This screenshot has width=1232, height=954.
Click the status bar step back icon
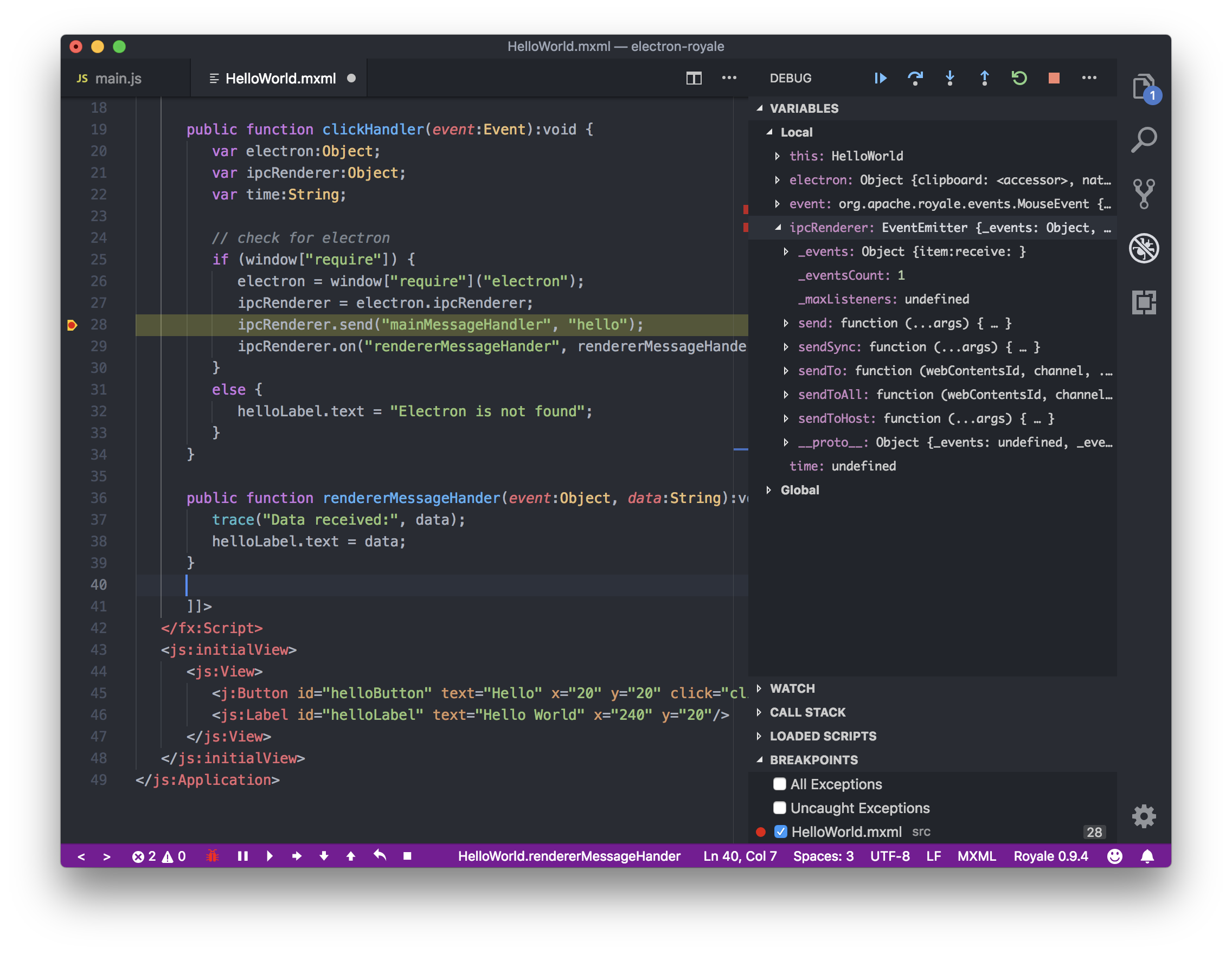[380, 855]
